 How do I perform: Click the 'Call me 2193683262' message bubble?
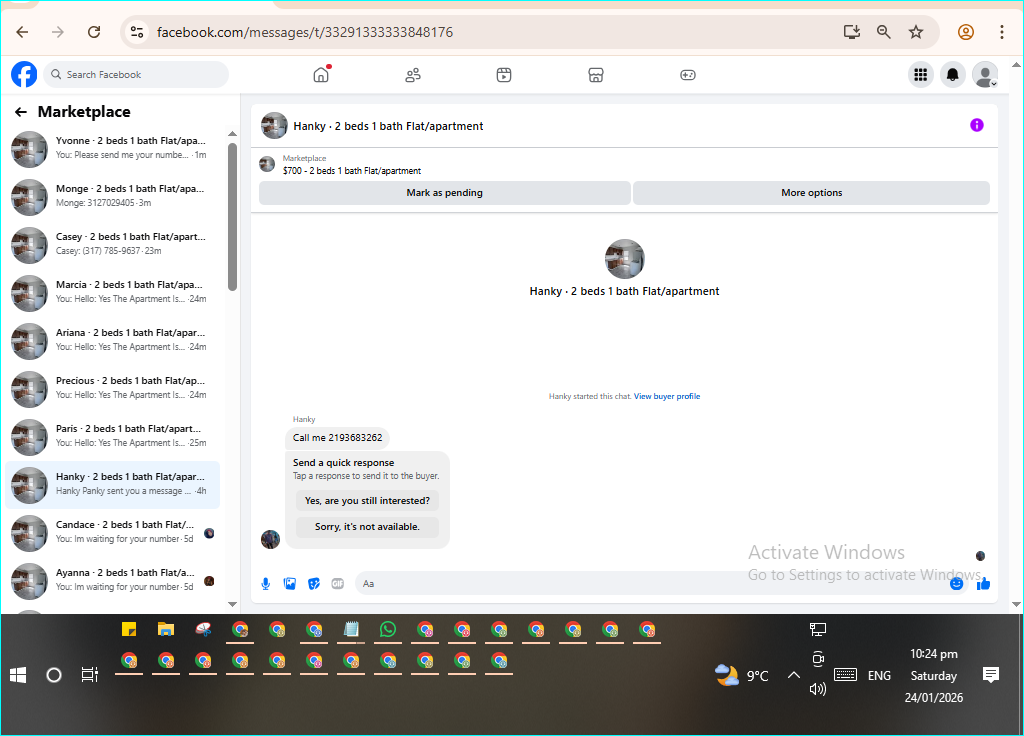(338, 438)
